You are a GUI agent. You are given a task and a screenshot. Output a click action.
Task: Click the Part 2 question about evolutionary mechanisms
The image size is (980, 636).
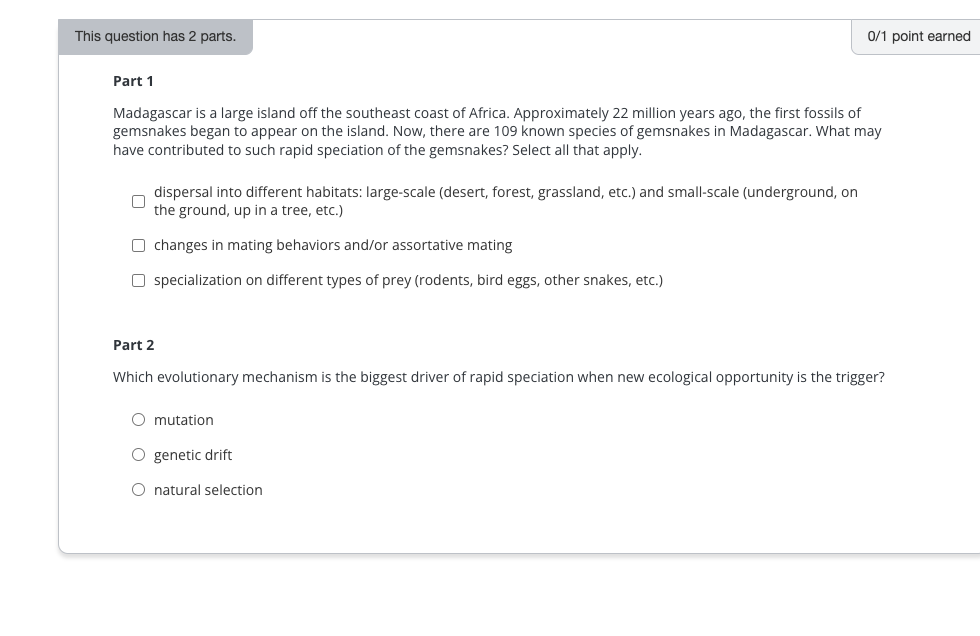click(x=499, y=377)
